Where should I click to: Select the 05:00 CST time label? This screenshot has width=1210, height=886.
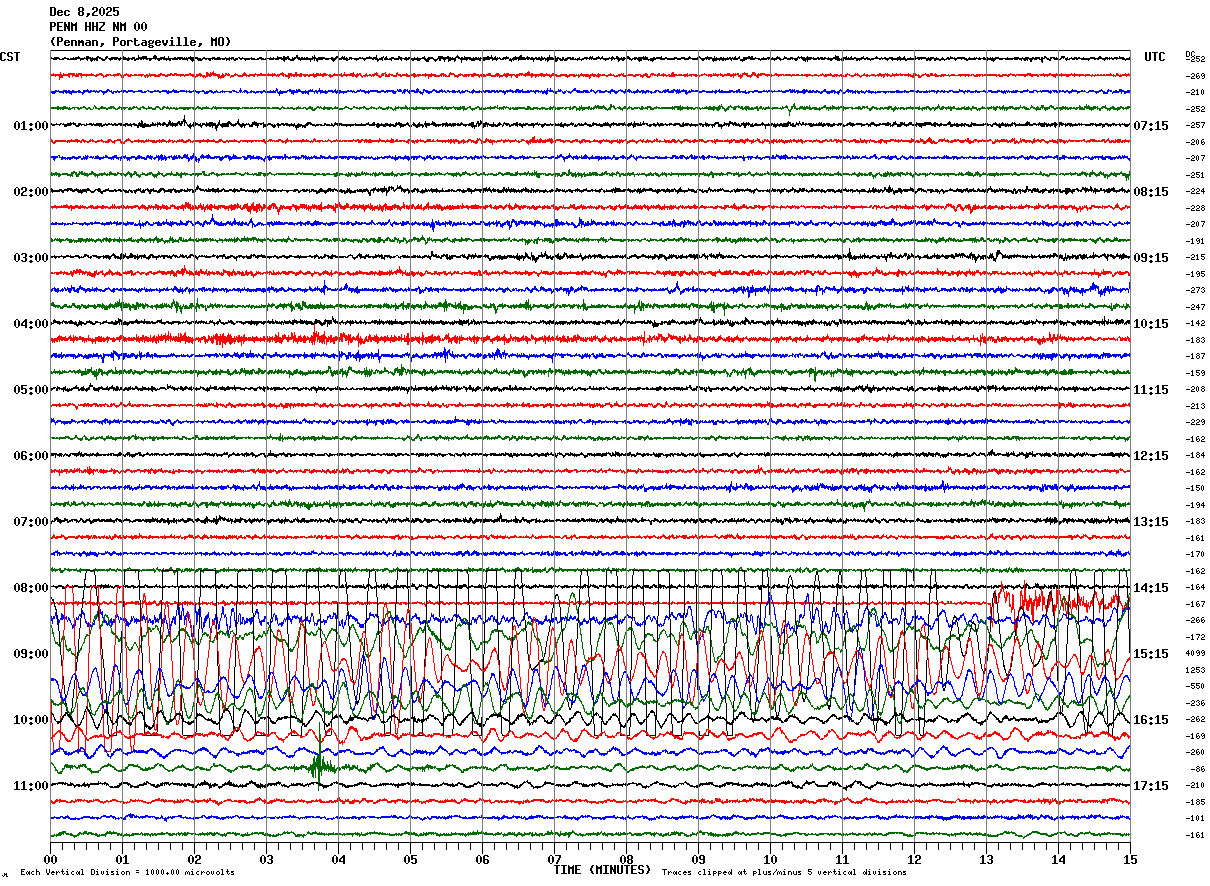click(x=31, y=390)
